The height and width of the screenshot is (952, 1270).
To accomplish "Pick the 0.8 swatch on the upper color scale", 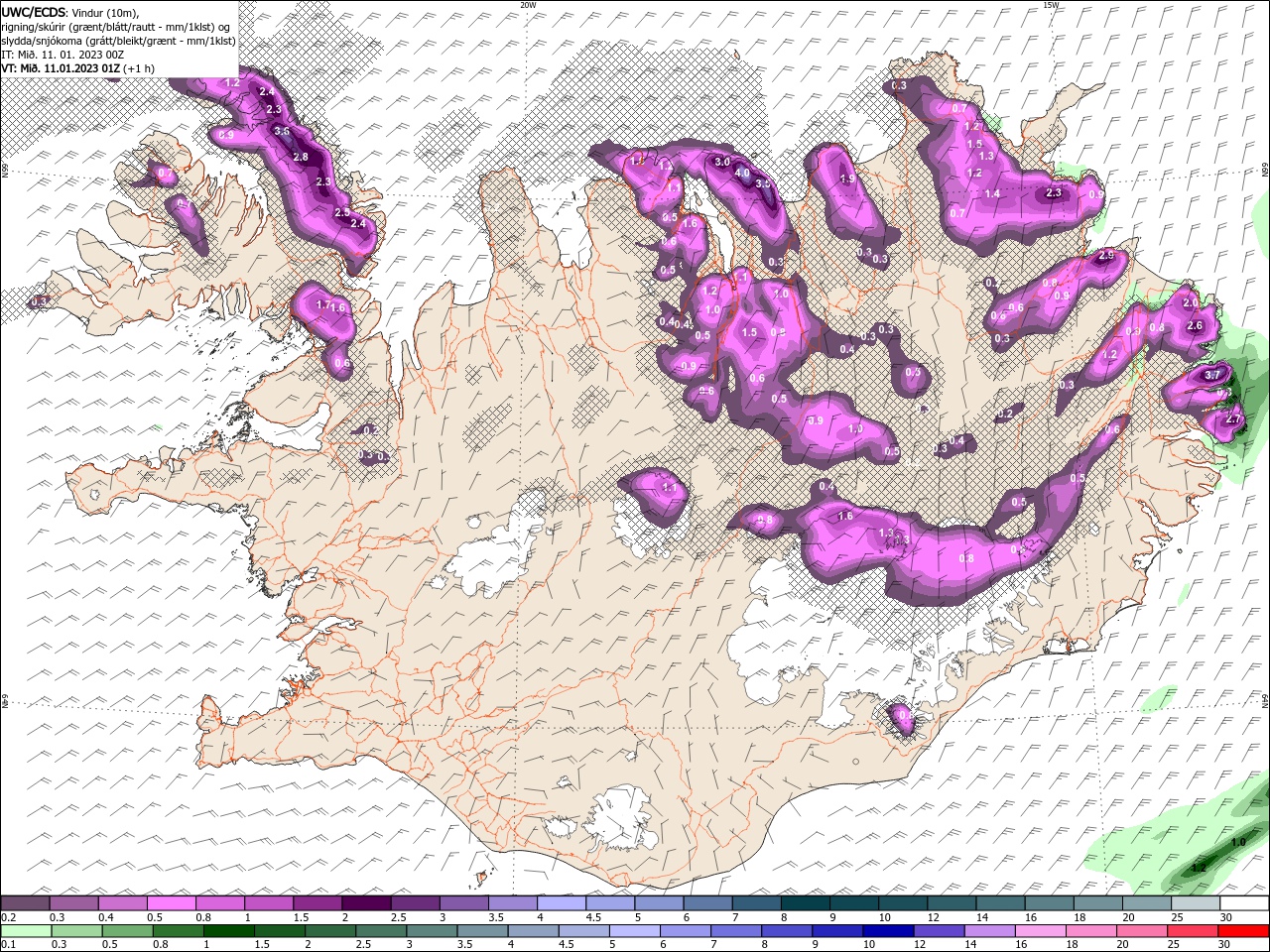I will tap(219, 903).
